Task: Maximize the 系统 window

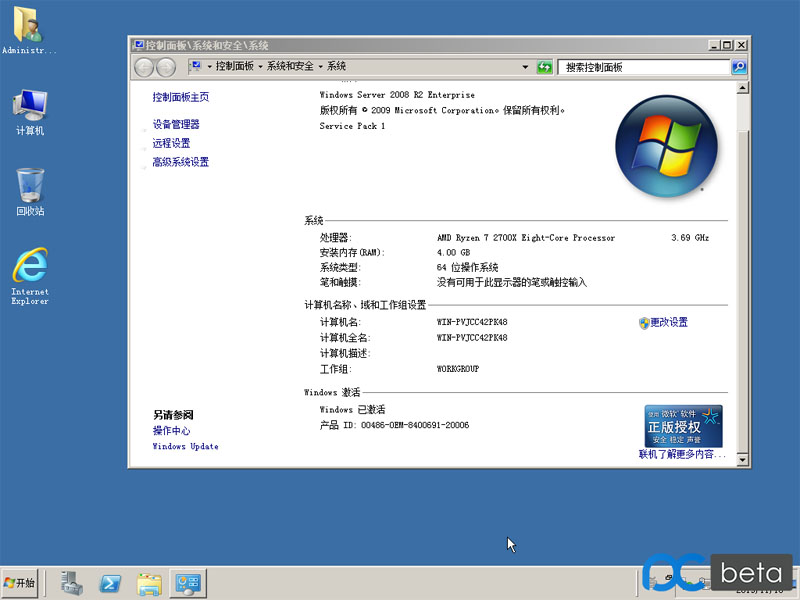Action: click(x=727, y=45)
